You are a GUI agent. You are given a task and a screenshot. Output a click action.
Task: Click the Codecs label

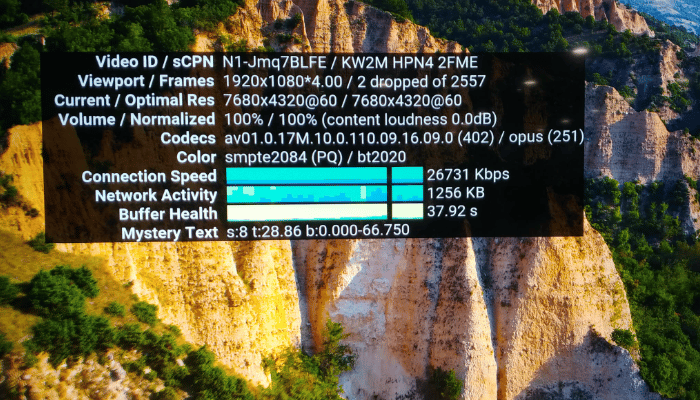click(x=188, y=138)
